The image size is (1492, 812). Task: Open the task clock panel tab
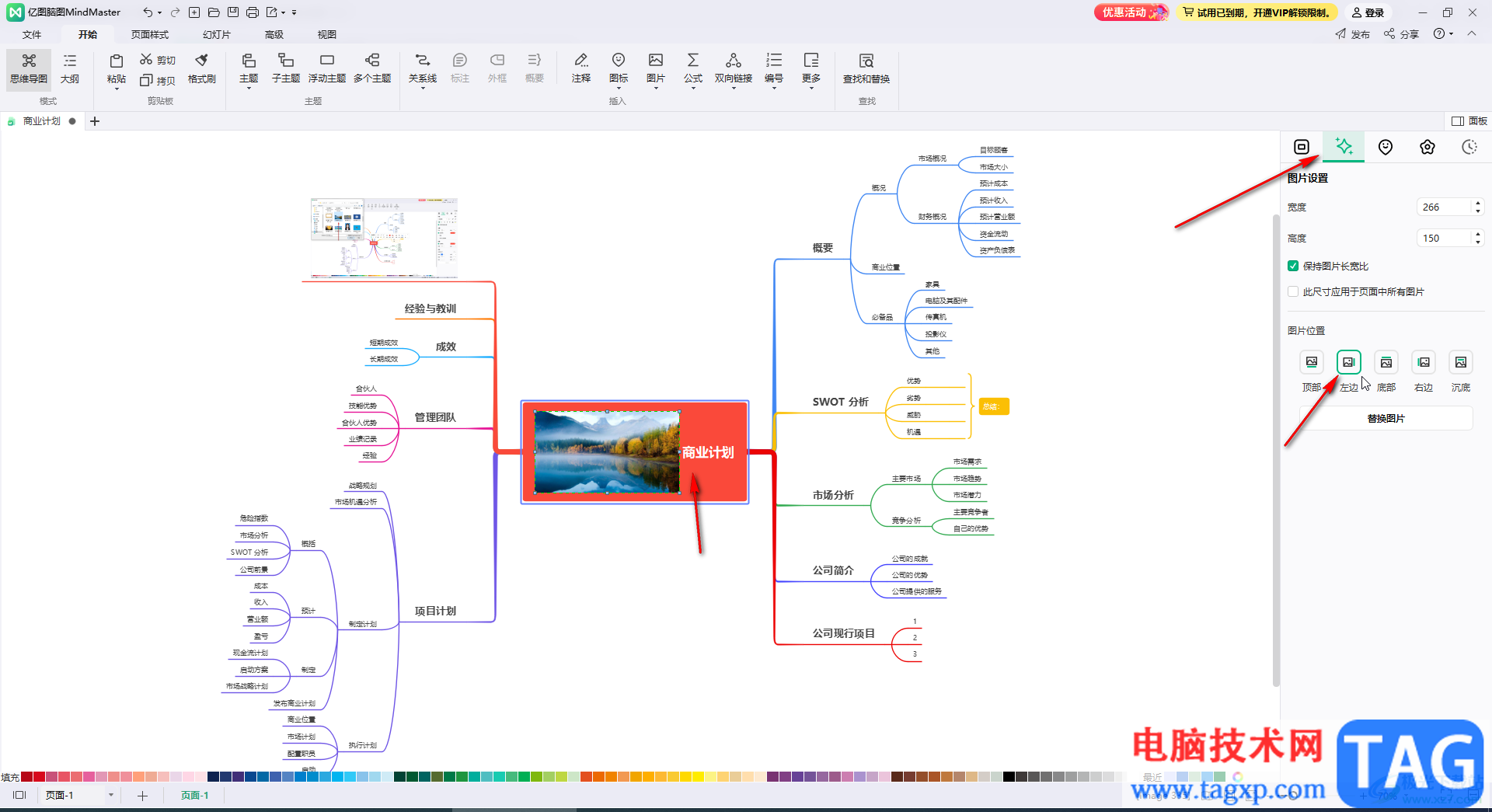click(x=1469, y=147)
